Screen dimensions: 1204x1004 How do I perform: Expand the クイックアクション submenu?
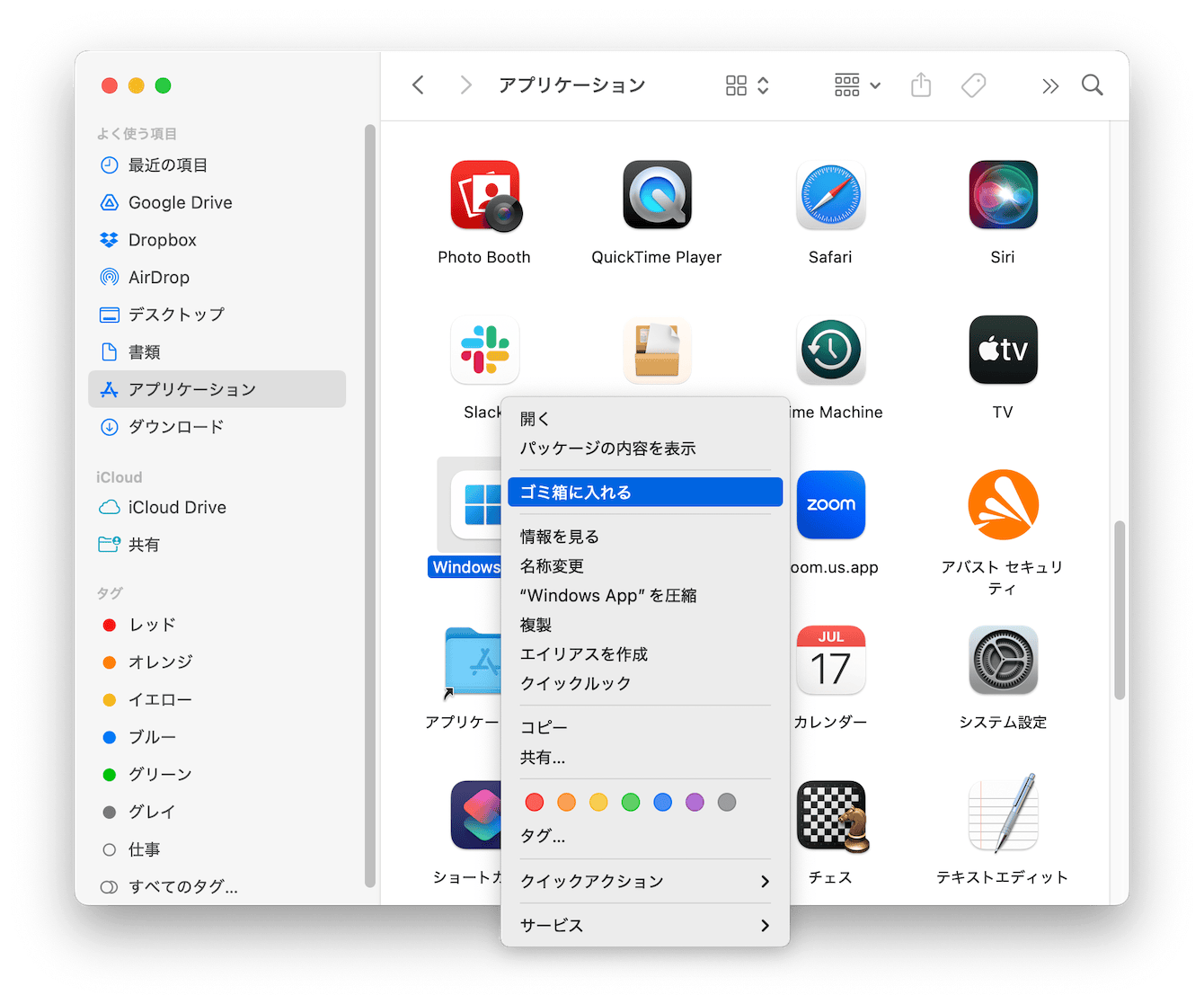[x=645, y=882]
